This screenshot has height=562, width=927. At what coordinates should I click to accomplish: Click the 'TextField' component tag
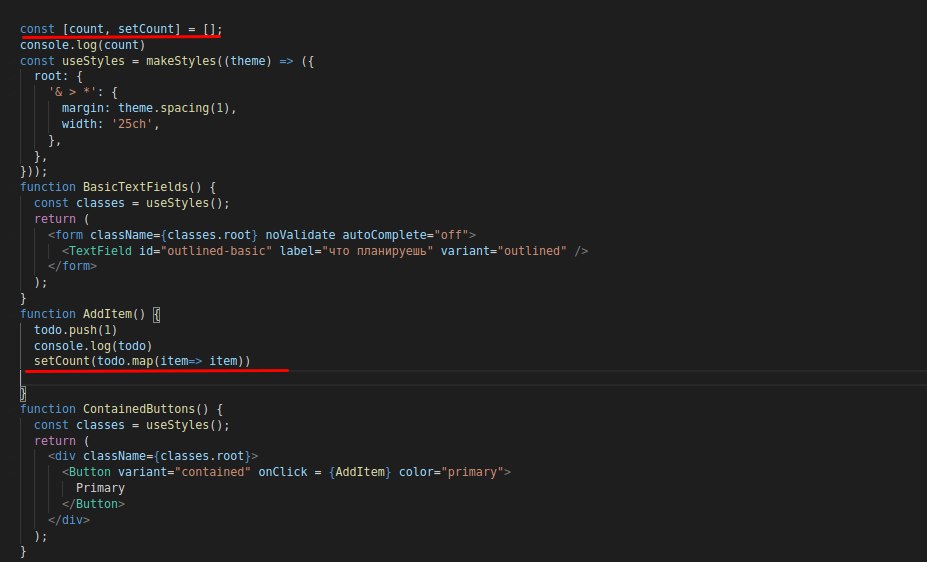100,251
